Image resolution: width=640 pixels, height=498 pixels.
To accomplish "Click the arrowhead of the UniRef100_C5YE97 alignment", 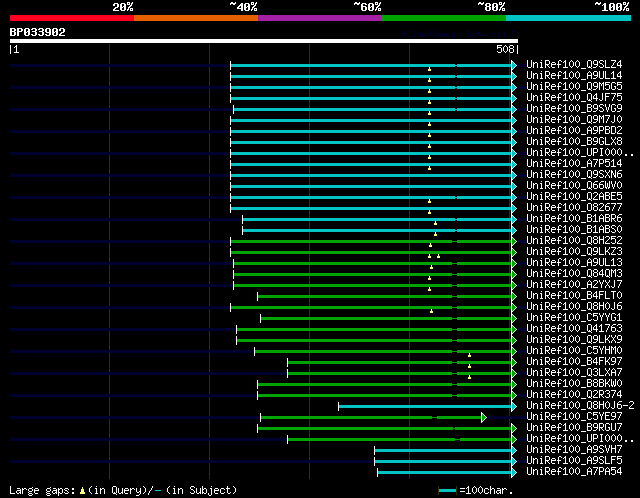I will pyautogui.click(x=484, y=417).
